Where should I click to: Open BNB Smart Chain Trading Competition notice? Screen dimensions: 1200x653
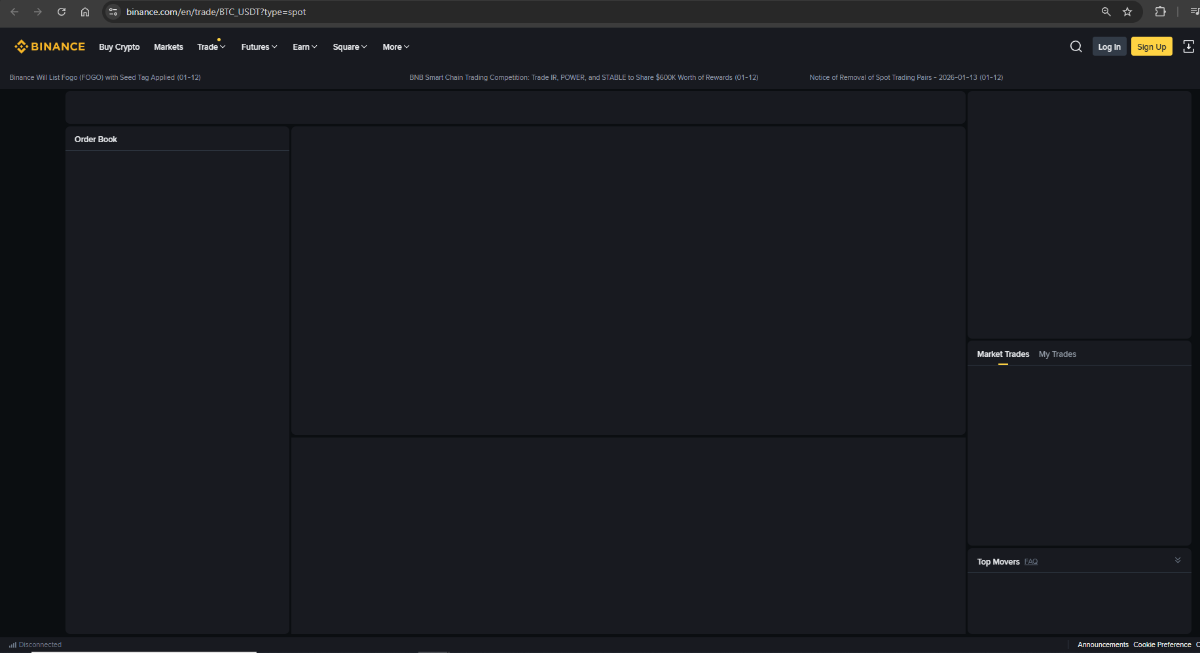[x=584, y=77]
